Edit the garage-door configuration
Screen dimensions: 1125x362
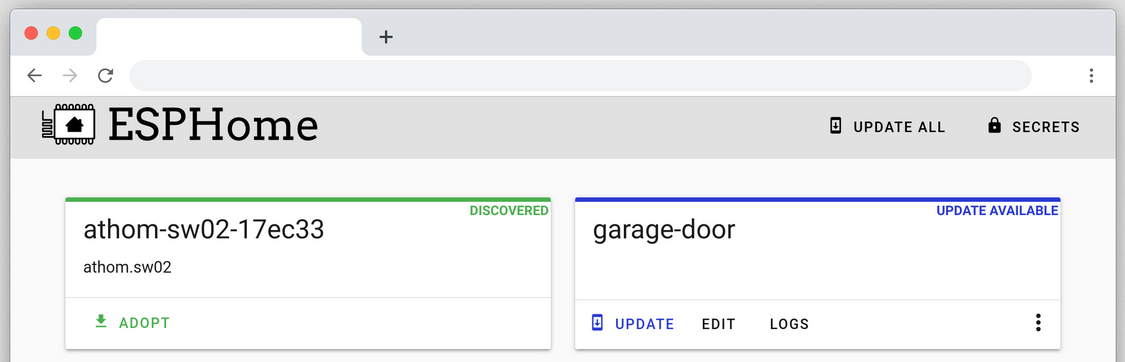[718, 324]
